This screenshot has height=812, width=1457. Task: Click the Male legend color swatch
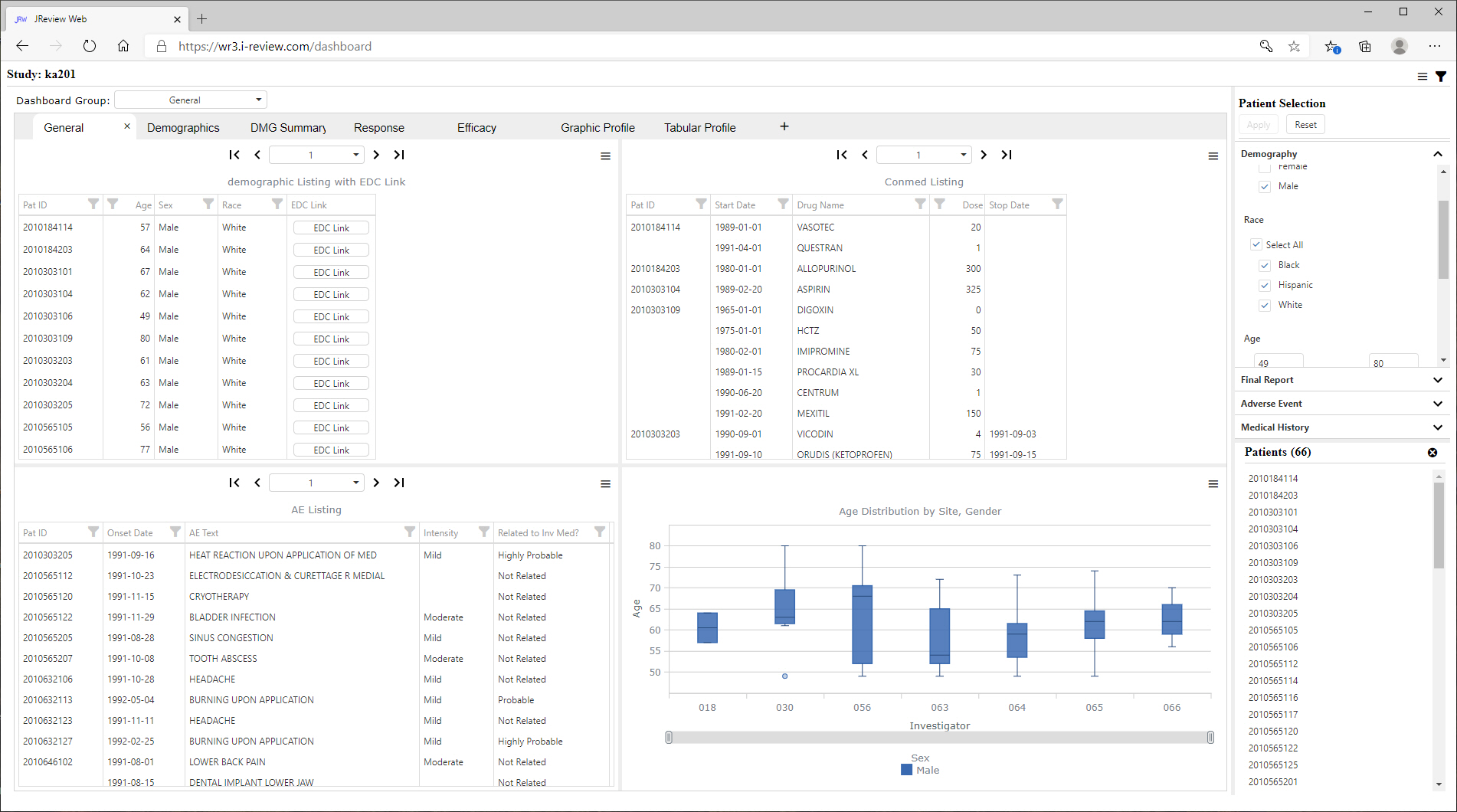907,770
